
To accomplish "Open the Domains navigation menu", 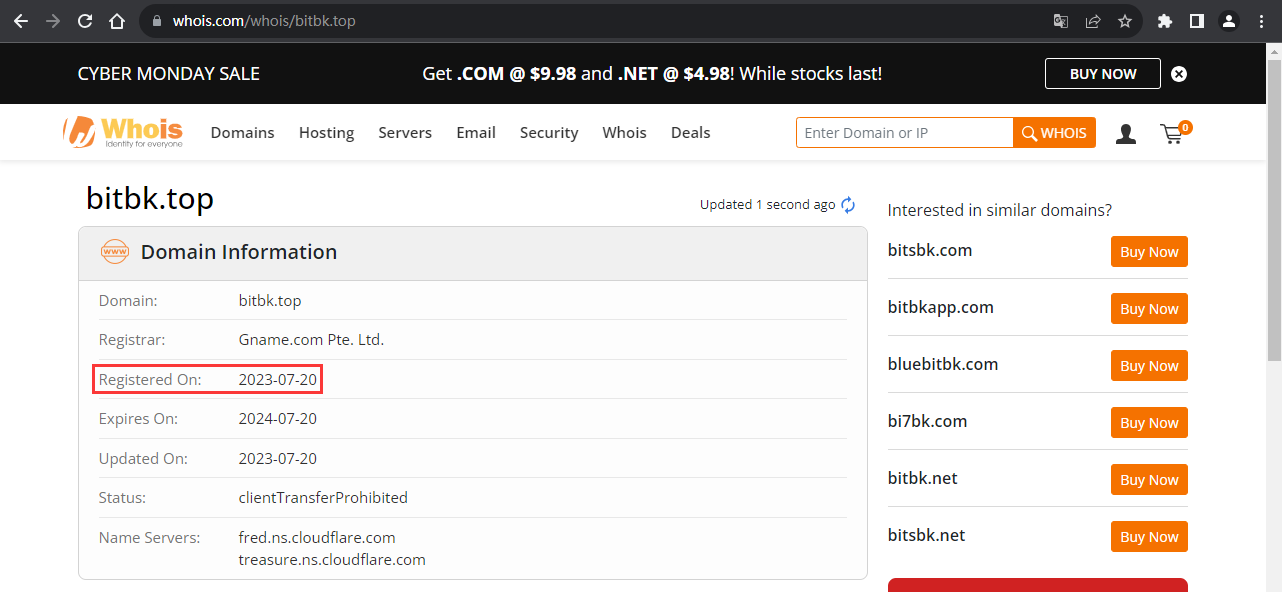I will (242, 133).
